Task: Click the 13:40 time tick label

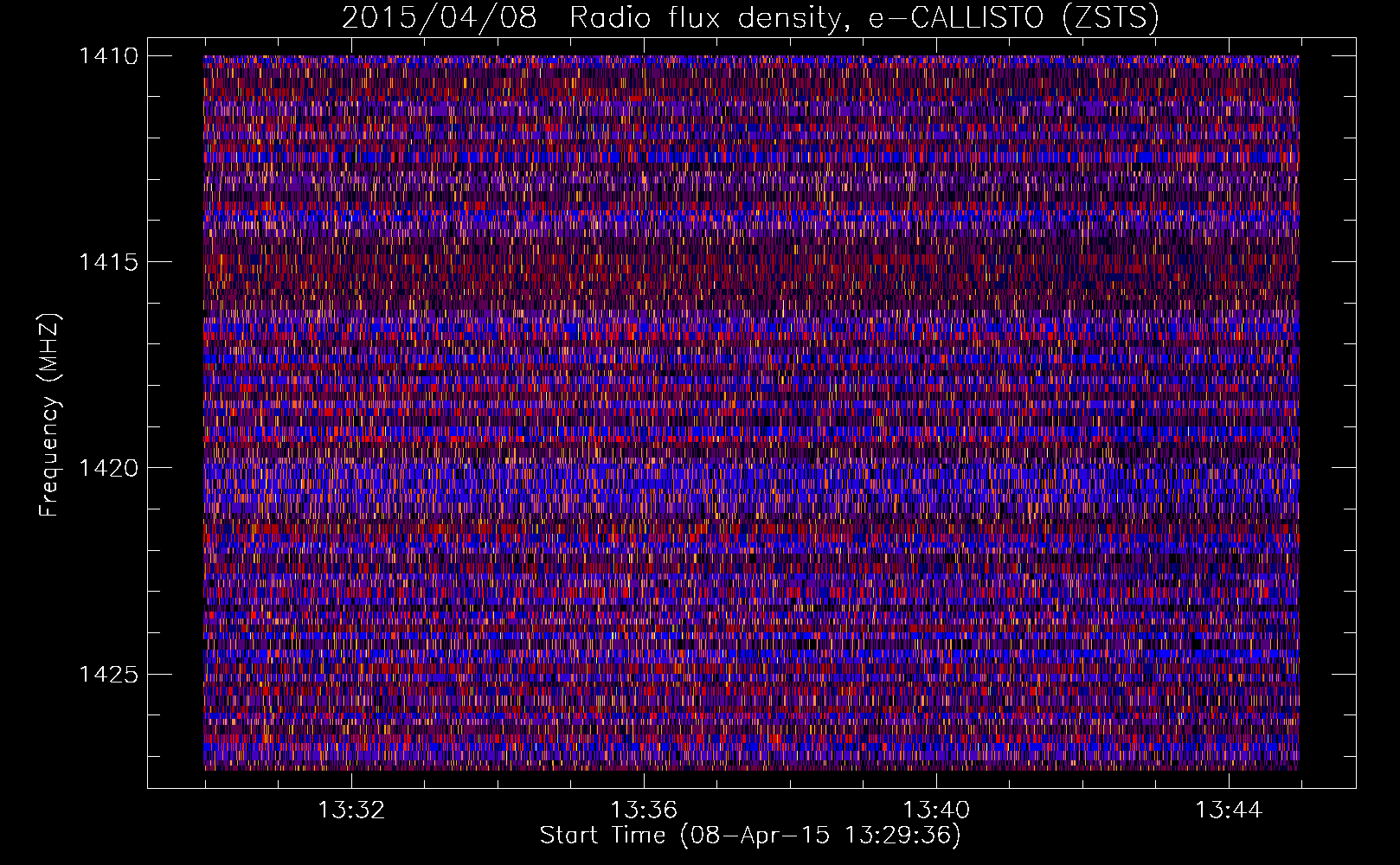Action: 936,811
